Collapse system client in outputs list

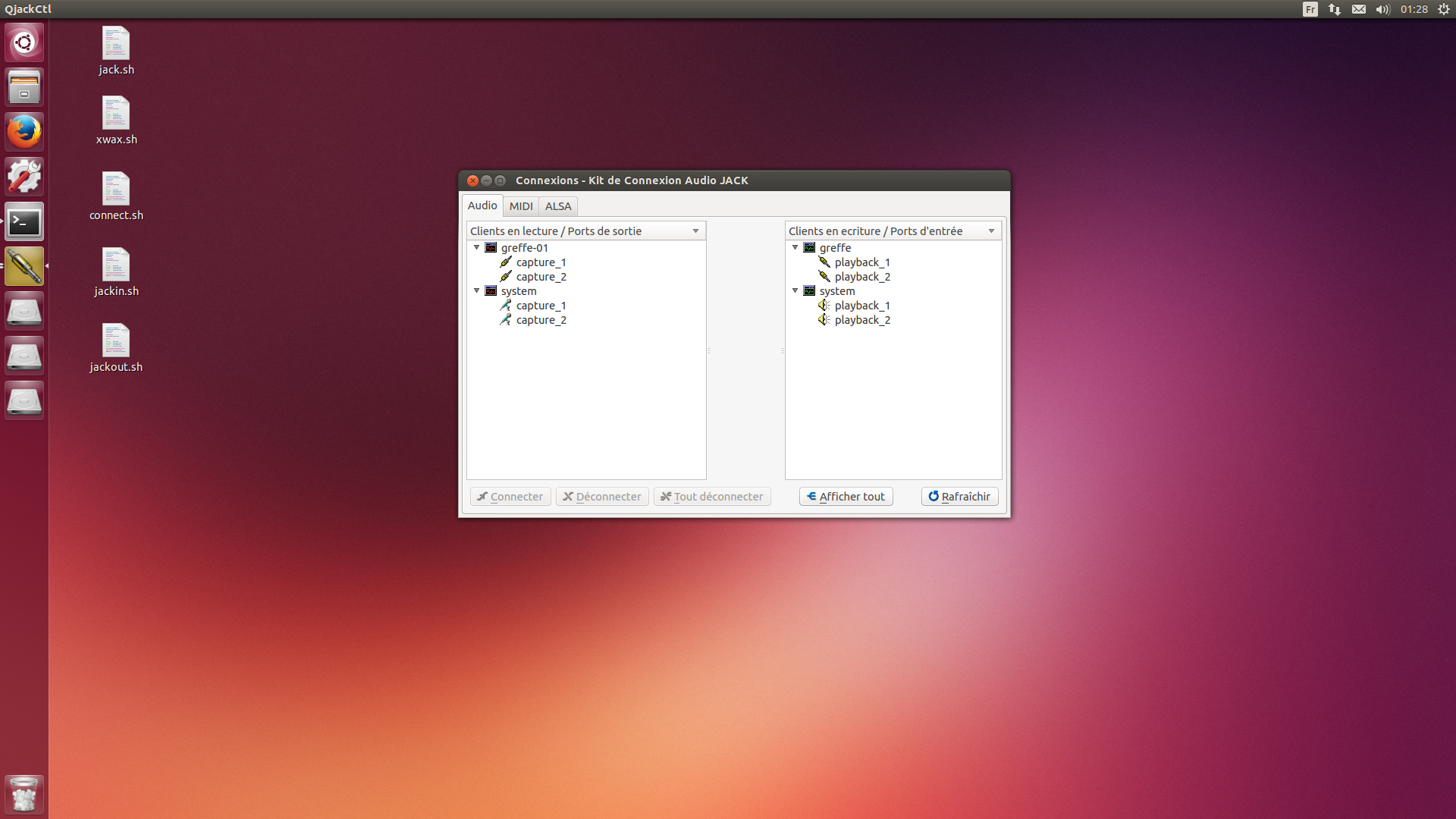click(x=477, y=290)
